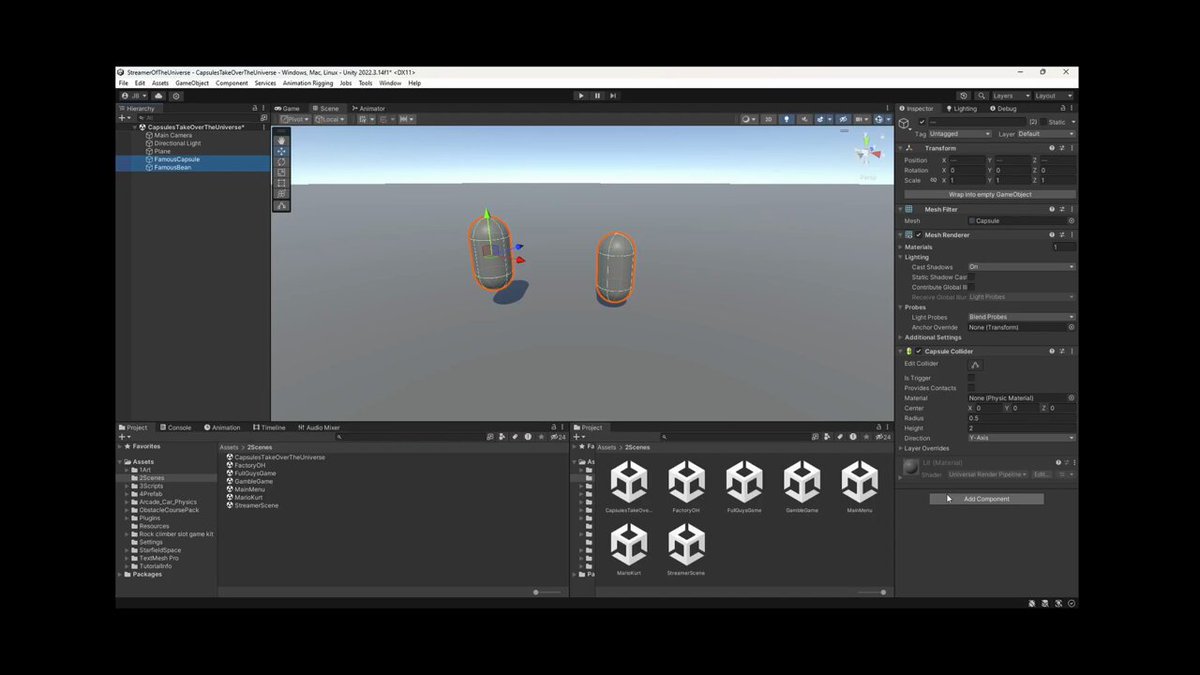Toggle 2D scene view mode
1200x675 pixels.
(768, 119)
